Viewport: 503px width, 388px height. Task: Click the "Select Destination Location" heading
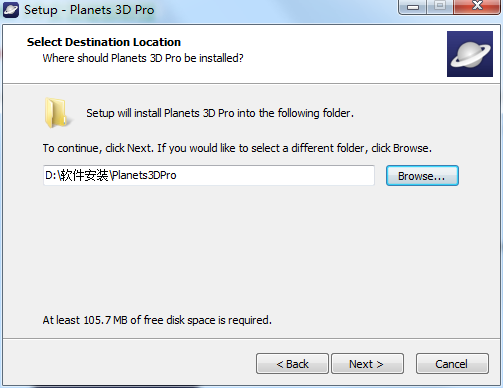(104, 42)
